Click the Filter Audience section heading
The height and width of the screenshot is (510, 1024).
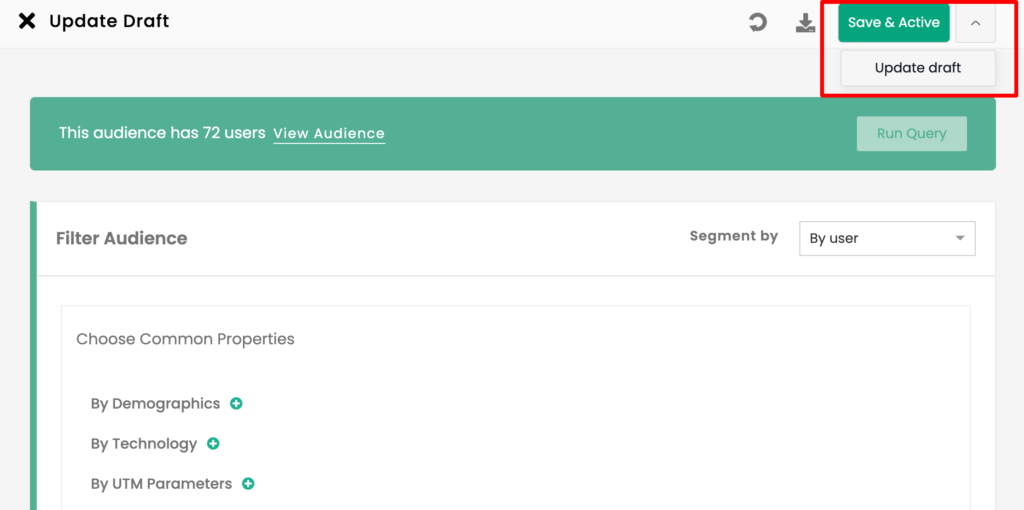tap(121, 238)
